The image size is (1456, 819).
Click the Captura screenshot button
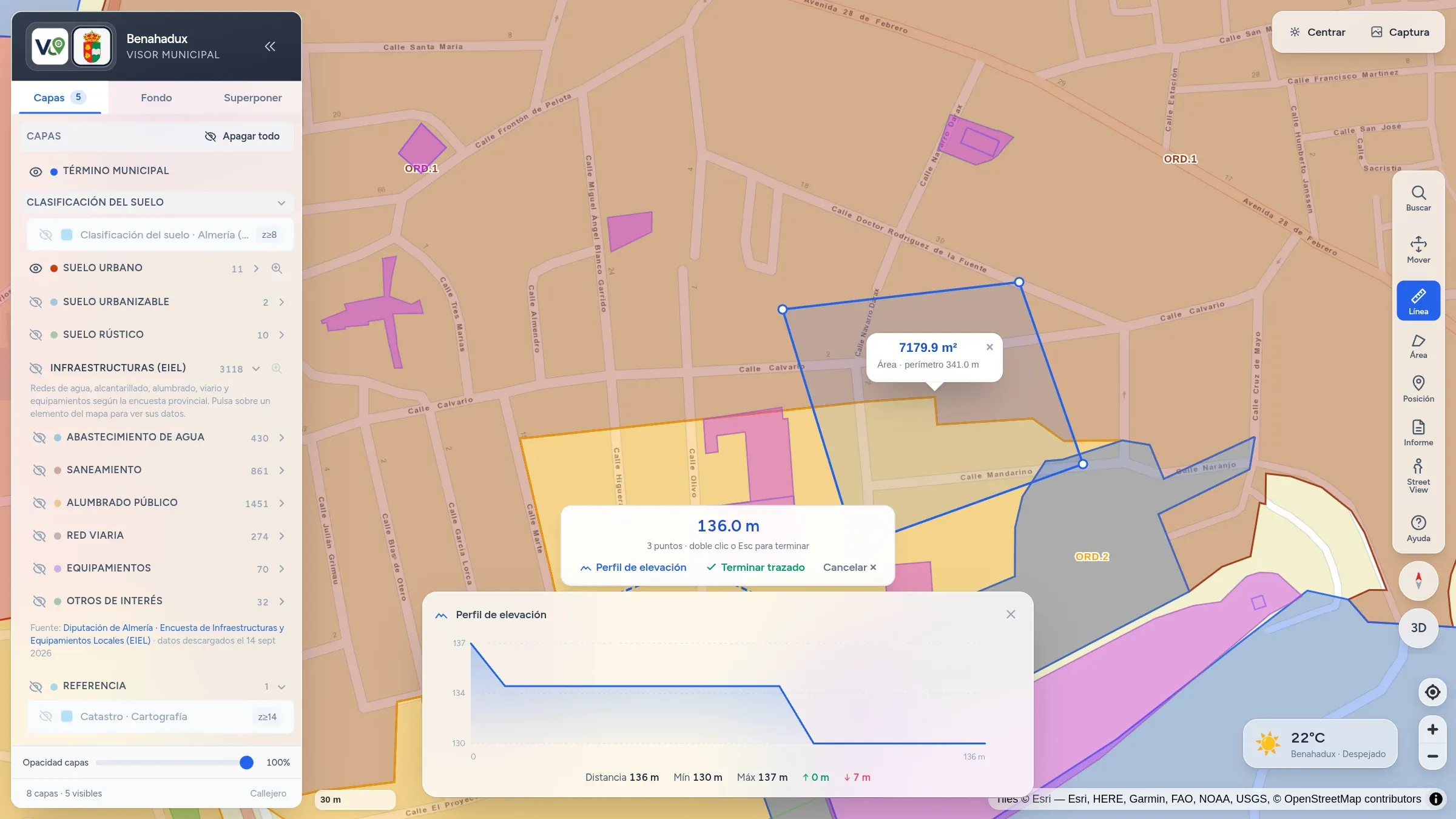pyautogui.click(x=1400, y=32)
